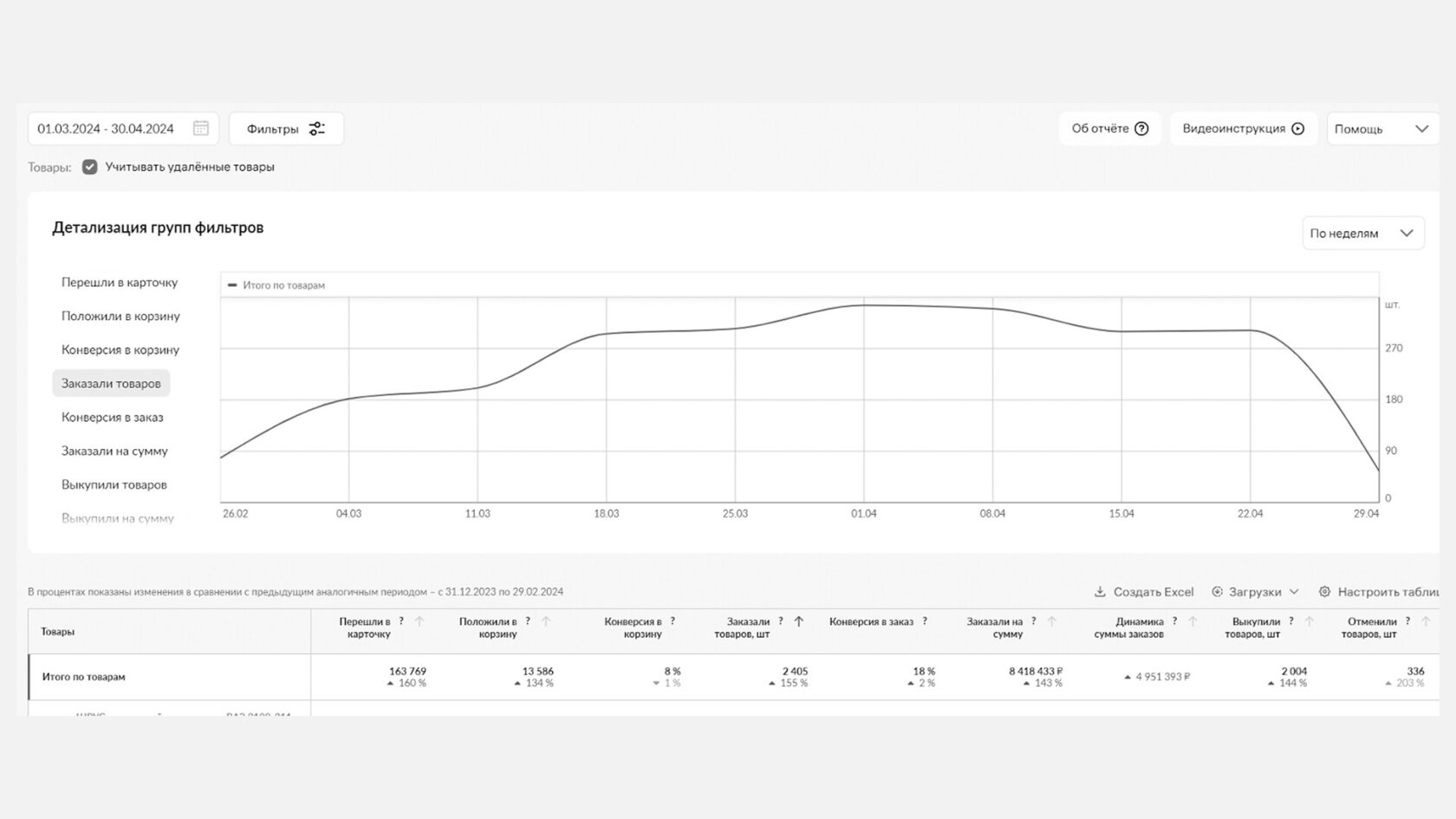Switch chart to Конверсия в корзину

coord(120,350)
